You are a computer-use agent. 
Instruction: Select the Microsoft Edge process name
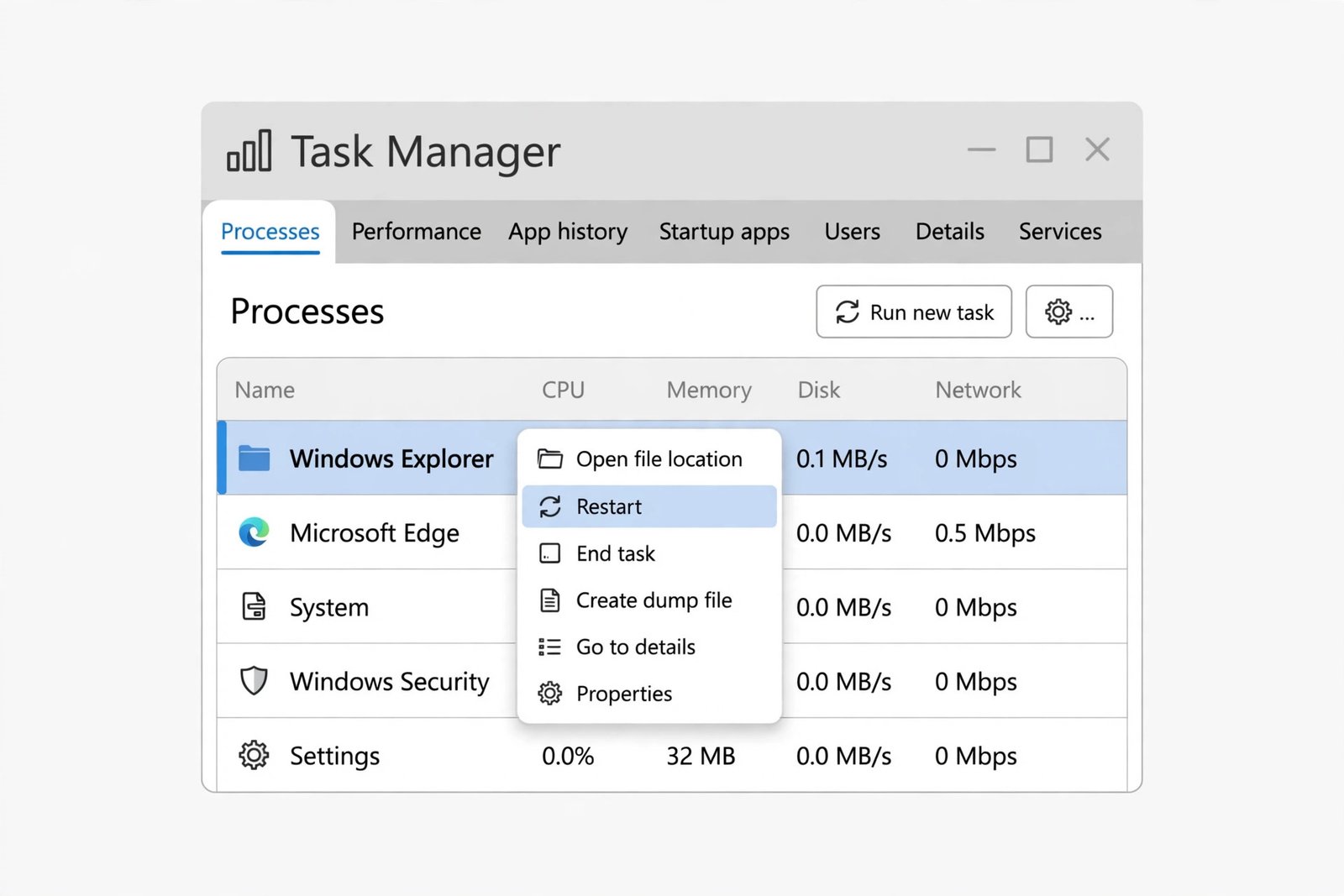(x=375, y=533)
